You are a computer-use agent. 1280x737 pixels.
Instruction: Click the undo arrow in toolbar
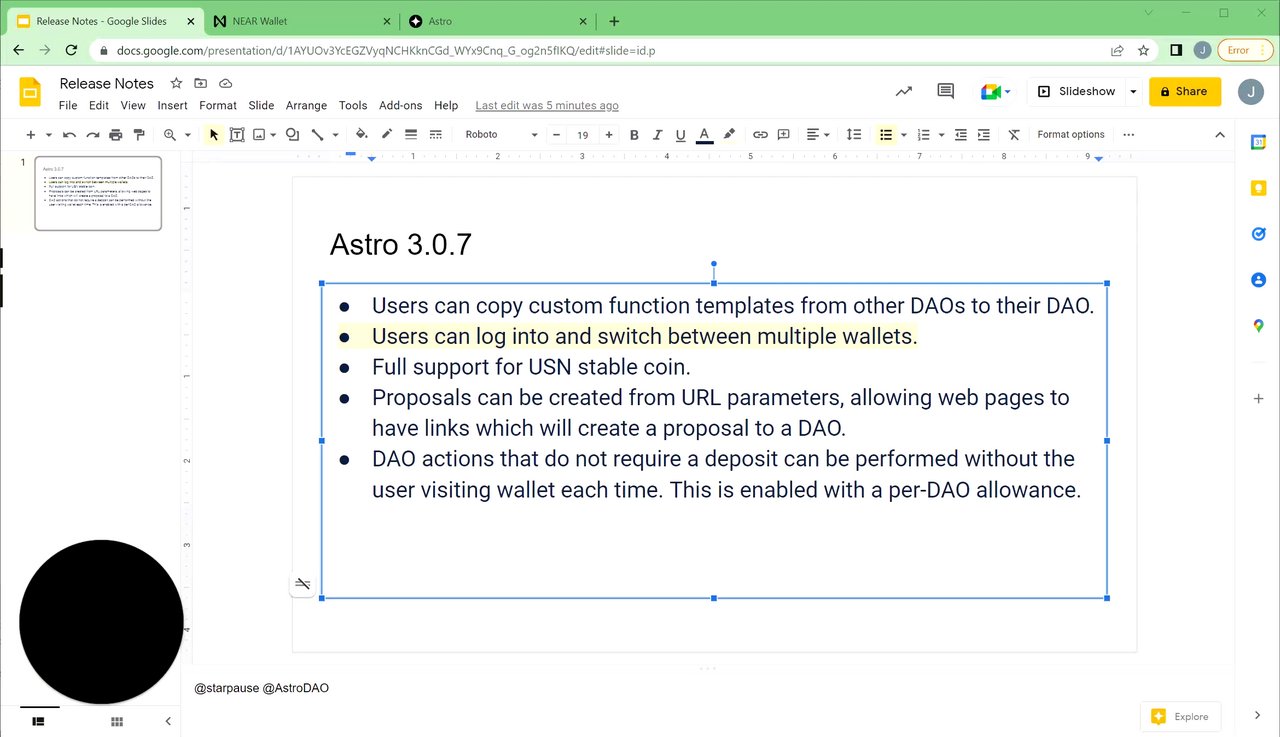pos(69,134)
